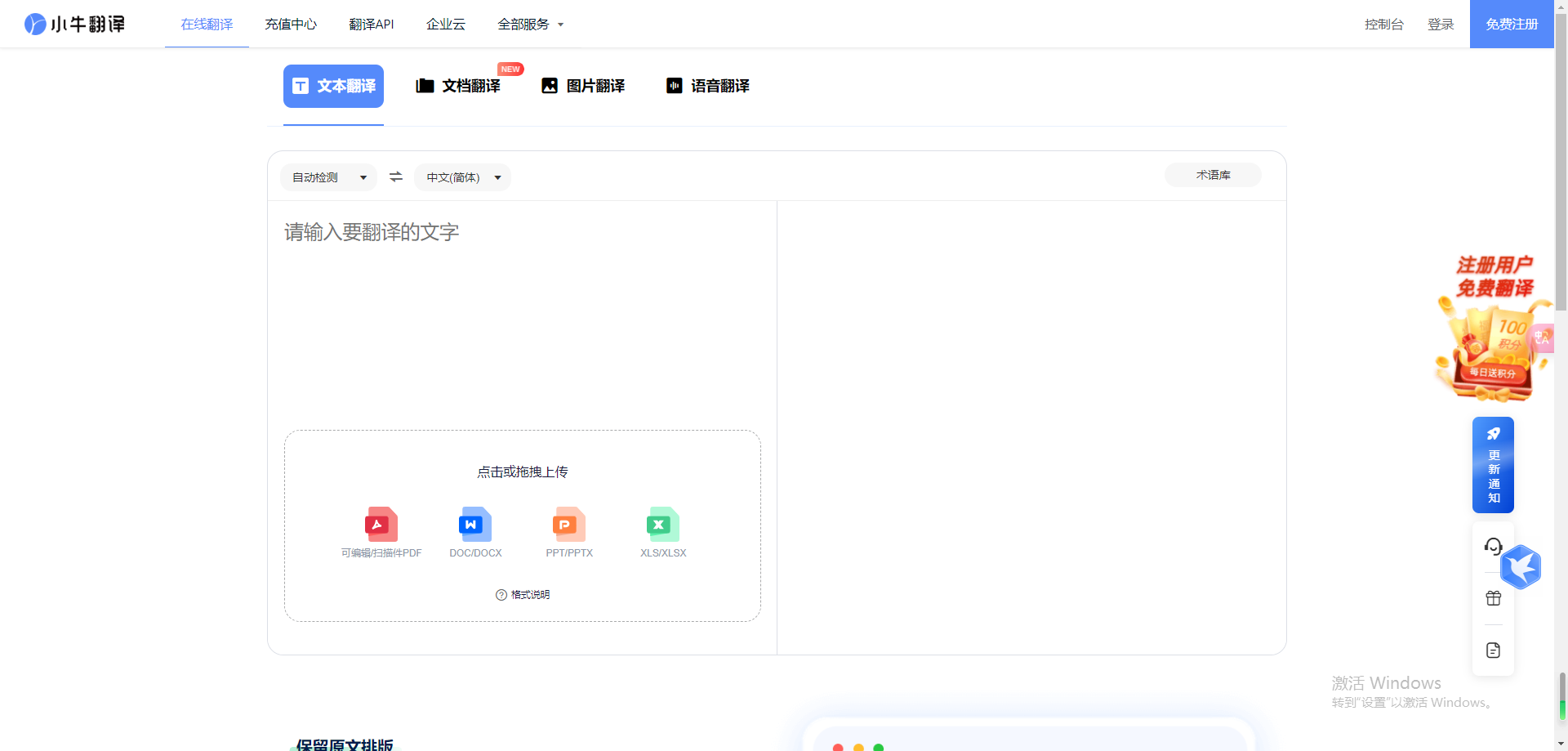Click the customer service headset icon
Viewport: 1568px width, 751px height.
pyautogui.click(x=1493, y=546)
